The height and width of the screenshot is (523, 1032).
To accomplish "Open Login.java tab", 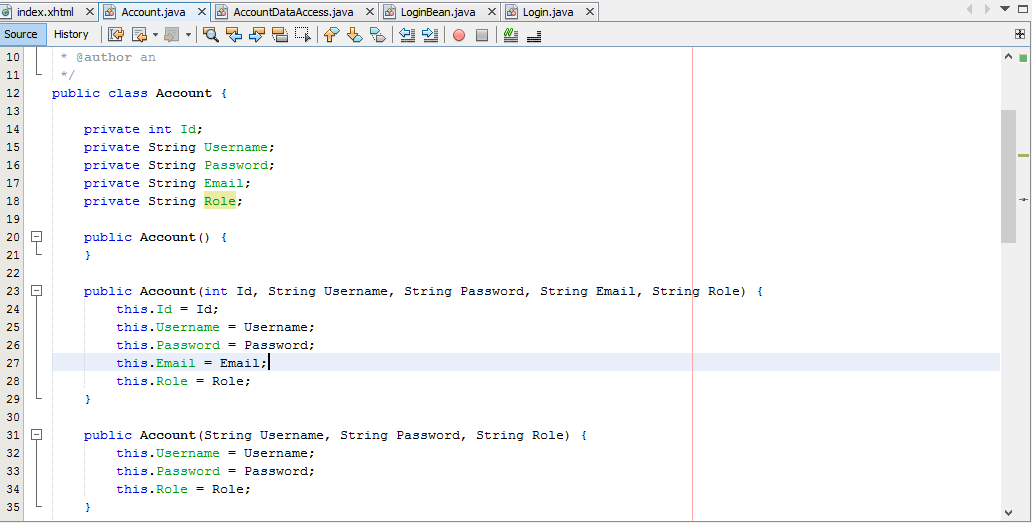I will pyautogui.click(x=548, y=12).
